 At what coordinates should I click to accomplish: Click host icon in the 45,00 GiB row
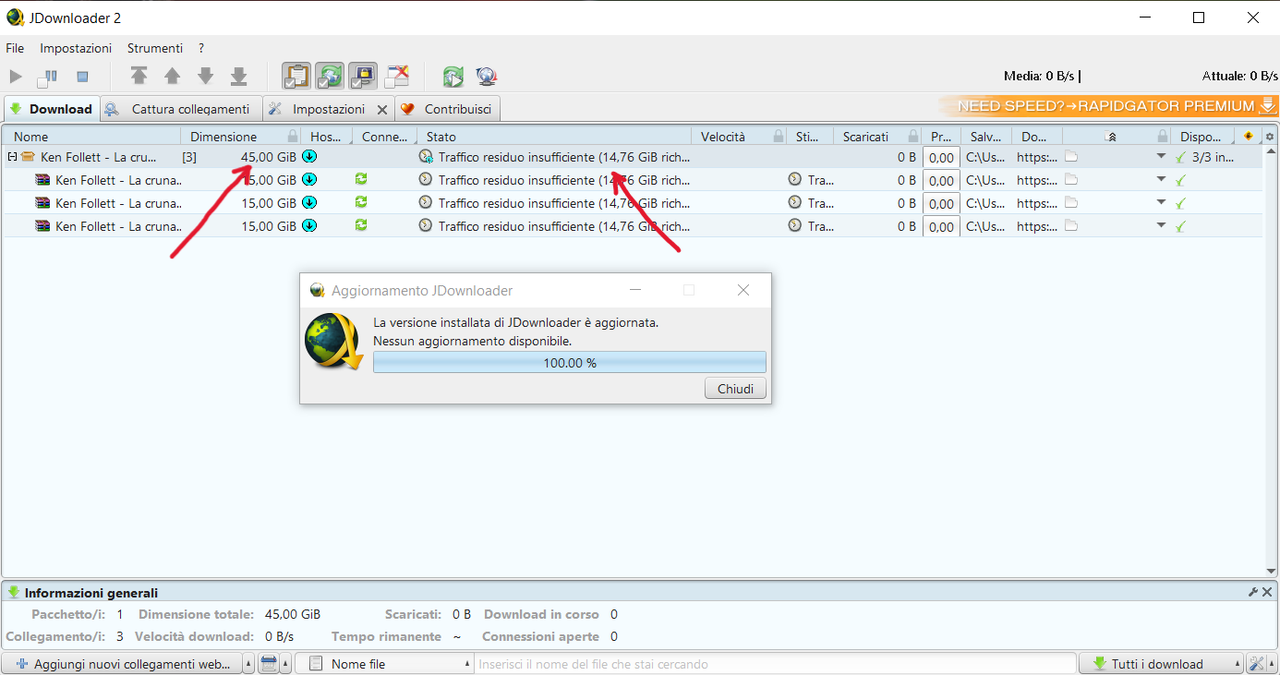(x=310, y=157)
